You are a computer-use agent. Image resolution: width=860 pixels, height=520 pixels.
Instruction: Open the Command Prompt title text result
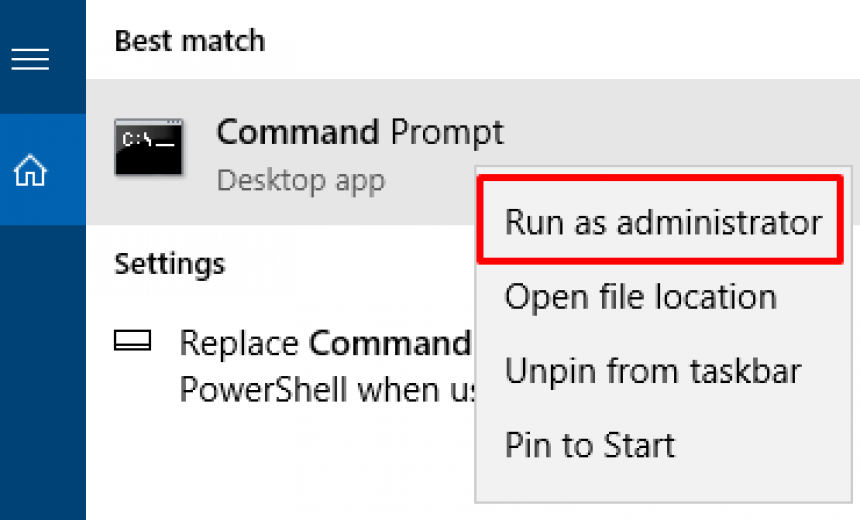pos(360,133)
